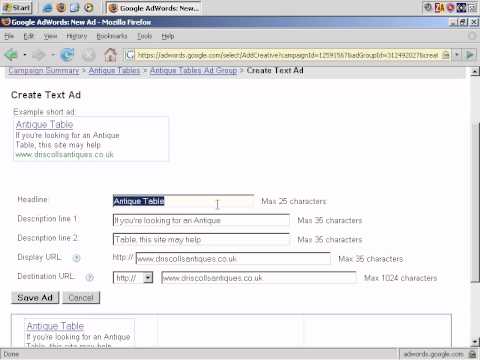Screen dimensions: 480x360
Task: Click the padlock icon in address bar
Action: pyautogui.click(x=445, y=55)
